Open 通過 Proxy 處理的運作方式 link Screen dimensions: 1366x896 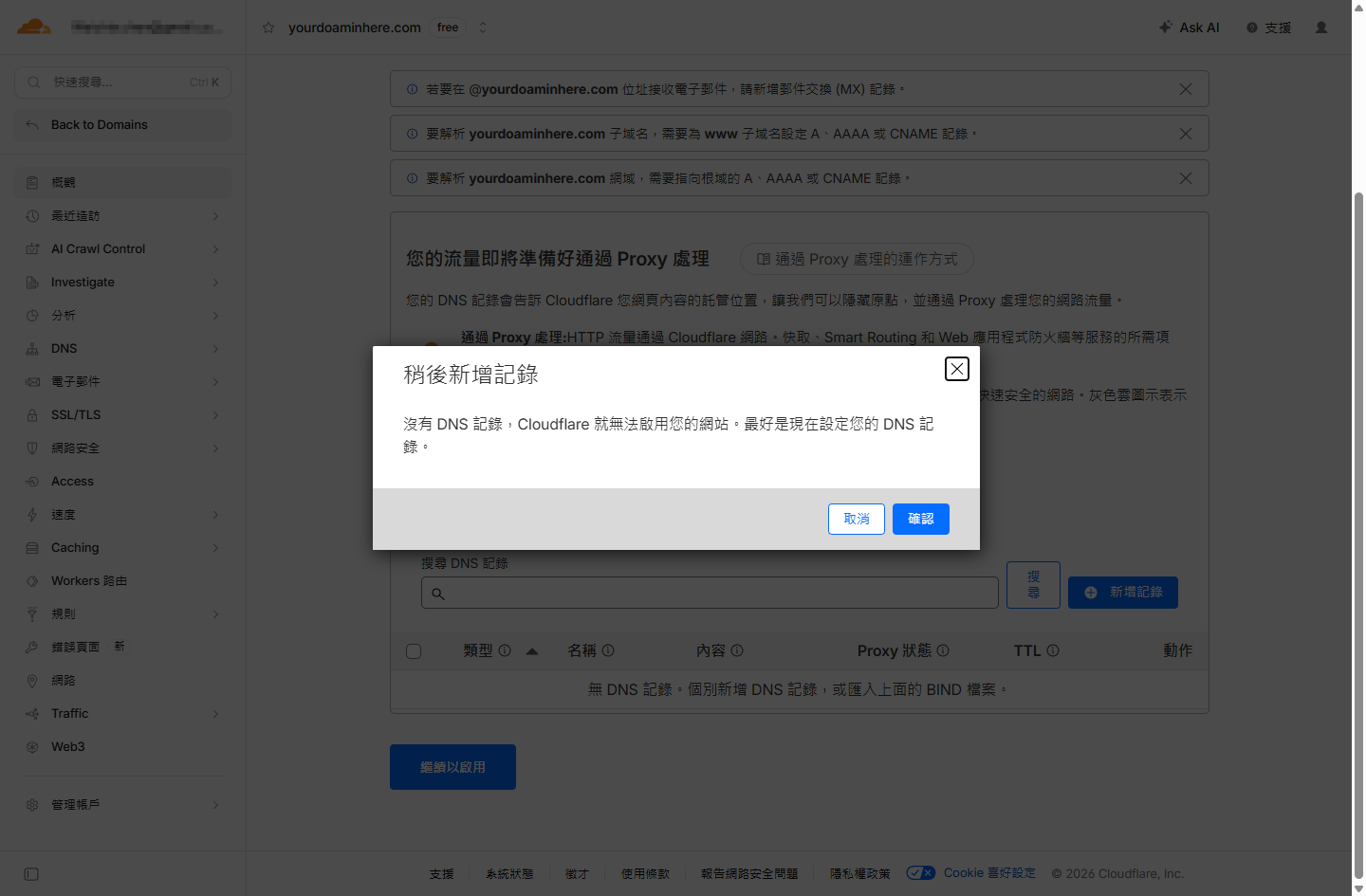[x=857, y=259]
